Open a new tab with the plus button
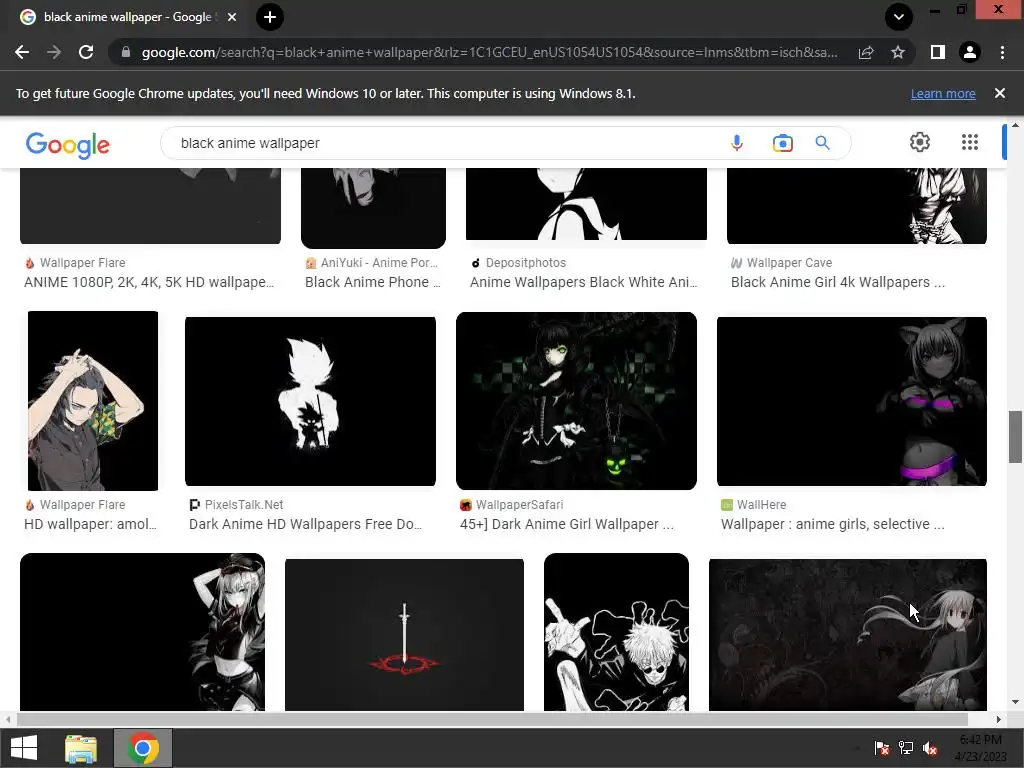The image size is (1024, 768). [270, 17]
